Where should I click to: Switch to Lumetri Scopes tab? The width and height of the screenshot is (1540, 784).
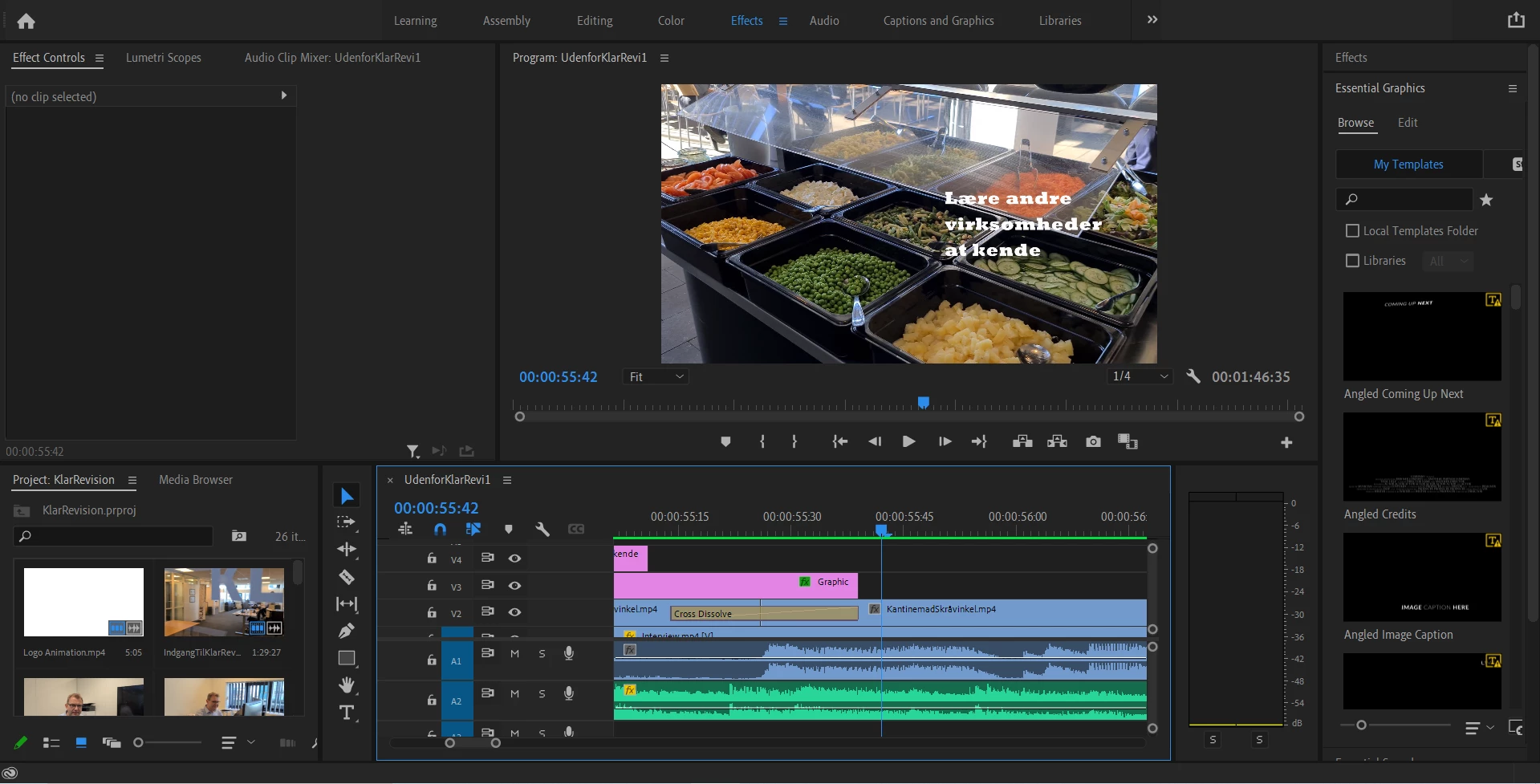click(x=164, y=58)
